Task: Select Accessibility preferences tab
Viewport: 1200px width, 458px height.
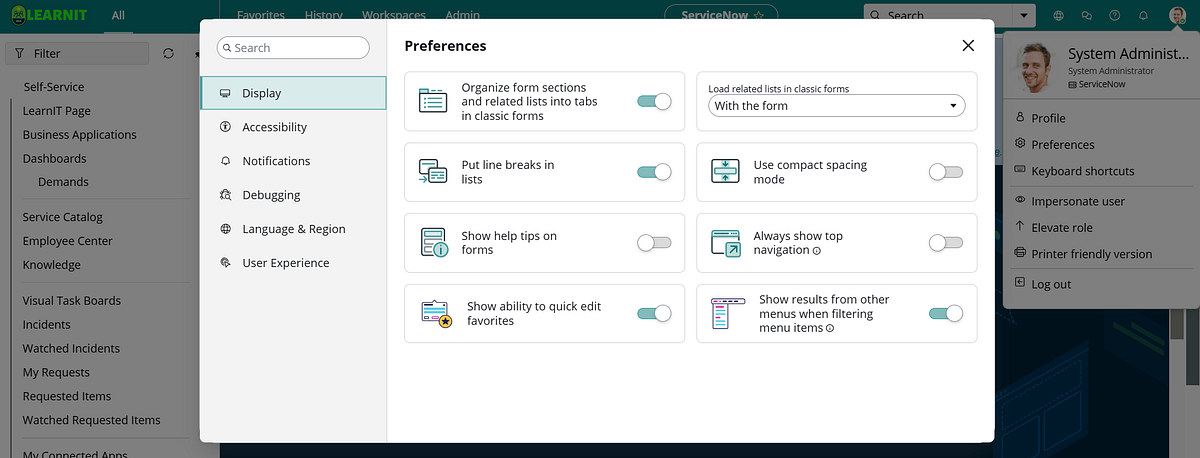Action: click(x=293, y=127)
